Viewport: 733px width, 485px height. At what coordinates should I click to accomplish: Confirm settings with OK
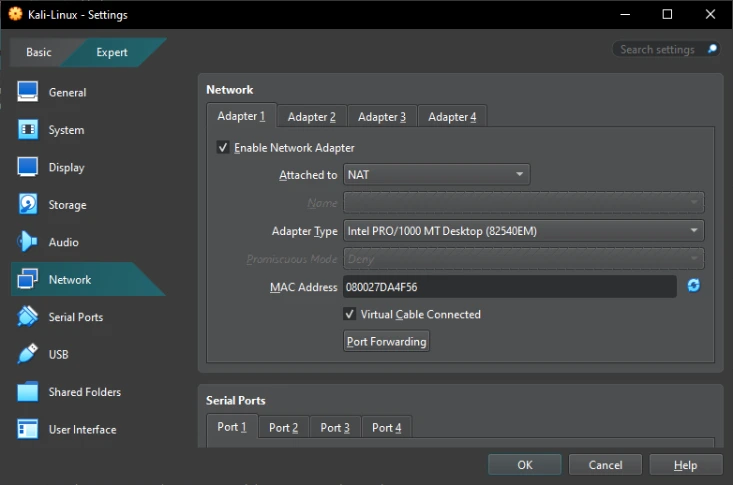pos(525,464)
